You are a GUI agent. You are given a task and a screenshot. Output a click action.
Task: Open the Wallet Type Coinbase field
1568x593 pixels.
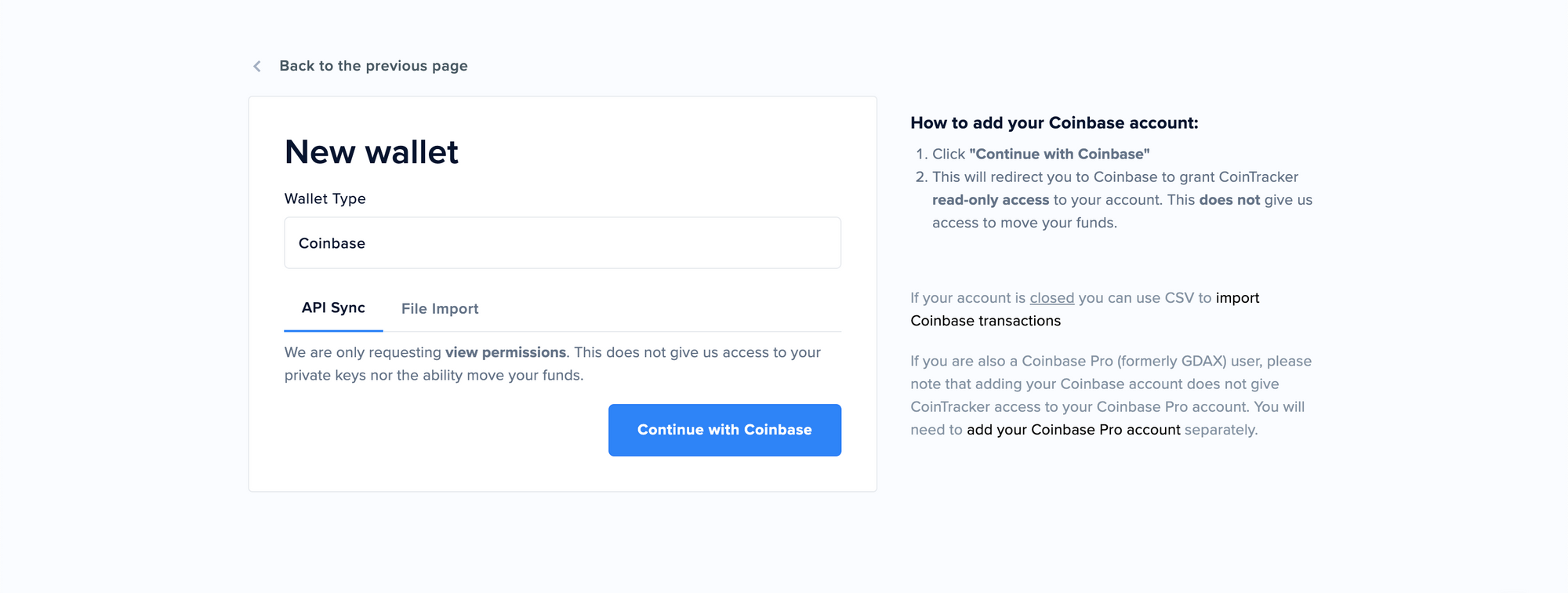pos(562,243)
